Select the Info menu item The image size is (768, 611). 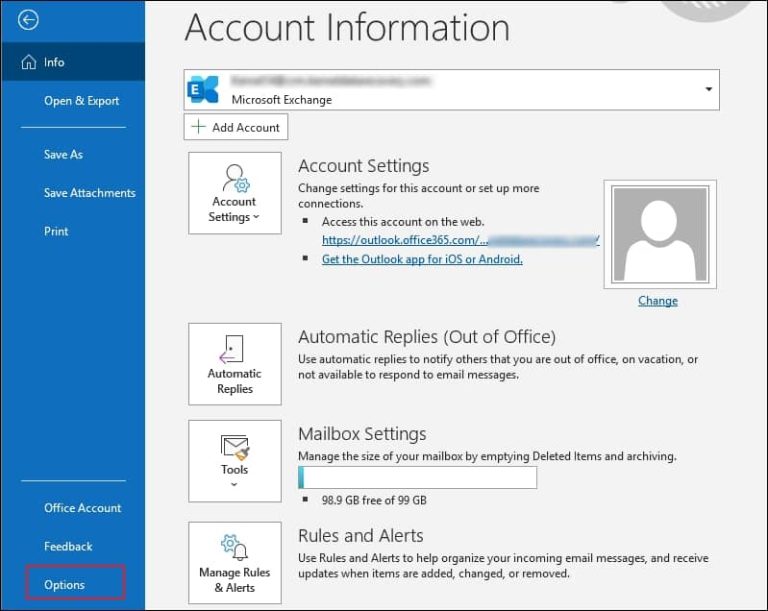click(x=73, y=62)
